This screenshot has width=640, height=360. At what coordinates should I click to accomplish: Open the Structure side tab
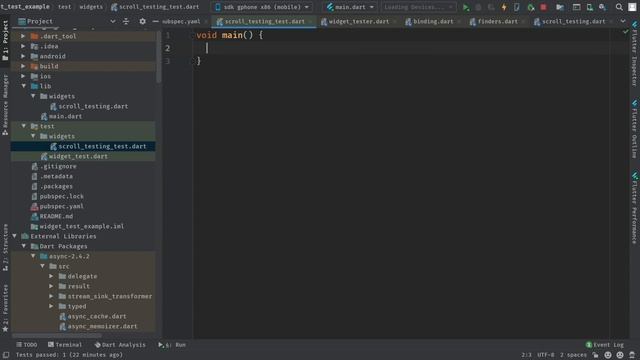pyautogui.click(x=5, y=247)
